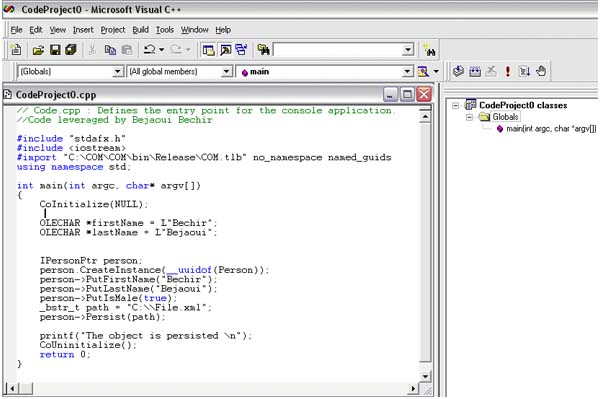Image resolution: width=600 pixels, height=399 pixels.
Task: Collapse the Globals folder node
Action: tap(470, 117)
